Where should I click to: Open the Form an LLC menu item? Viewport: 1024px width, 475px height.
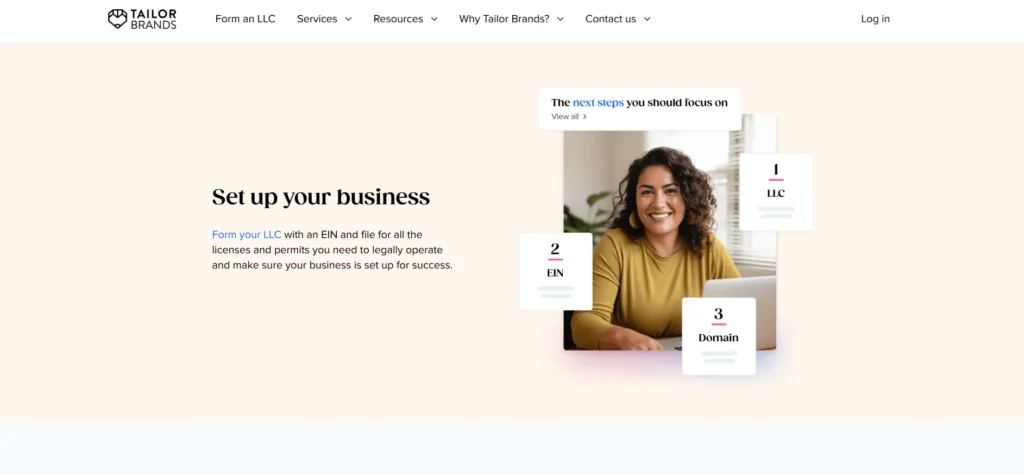[x=245, y=19]
